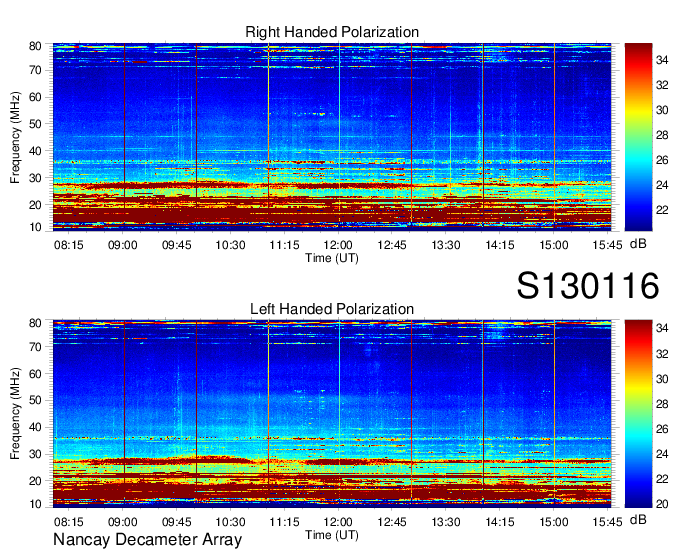Click "Time (UT)" label under the left-handed plot
The width and height of the screenshot is (680, 552).
tap(332, 535)
